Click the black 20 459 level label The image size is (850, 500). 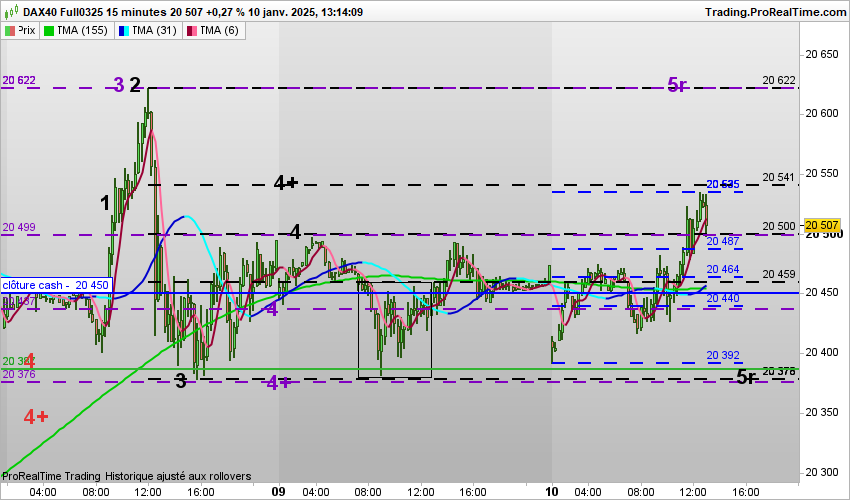tap(778, 274)
